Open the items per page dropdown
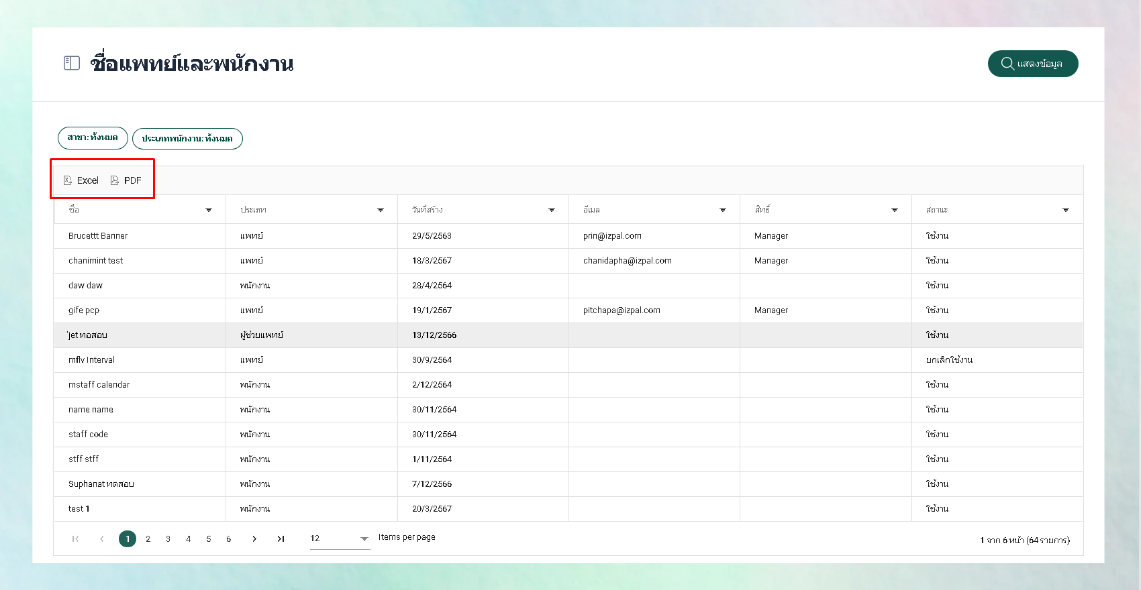 click(340, 538)
